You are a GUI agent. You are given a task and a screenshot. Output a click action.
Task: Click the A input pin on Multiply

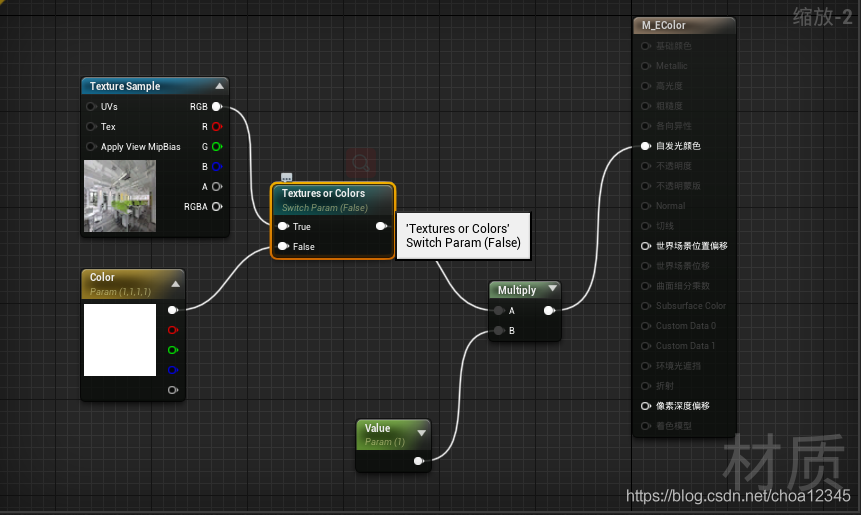pyautogui.click(x=499, y=311)
